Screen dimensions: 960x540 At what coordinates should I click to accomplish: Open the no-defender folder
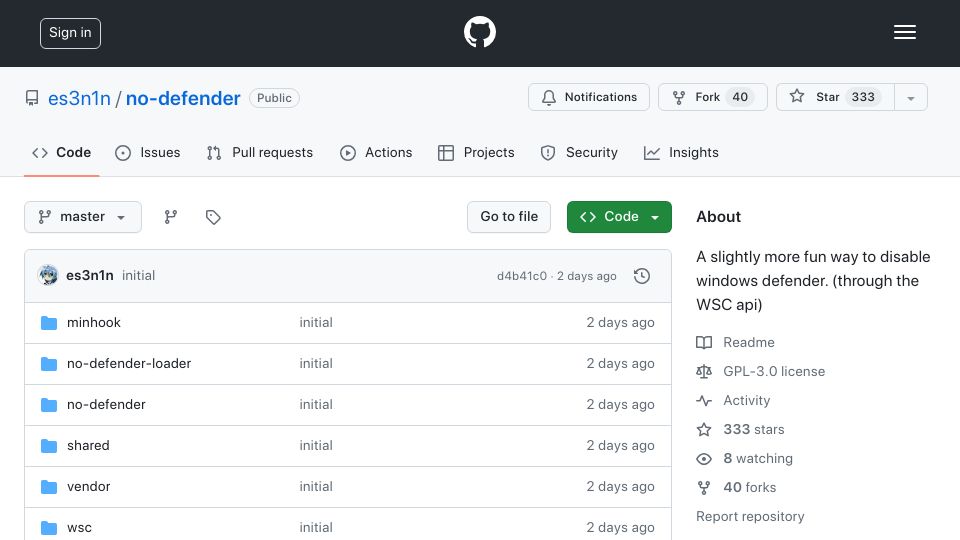point(106,405)
